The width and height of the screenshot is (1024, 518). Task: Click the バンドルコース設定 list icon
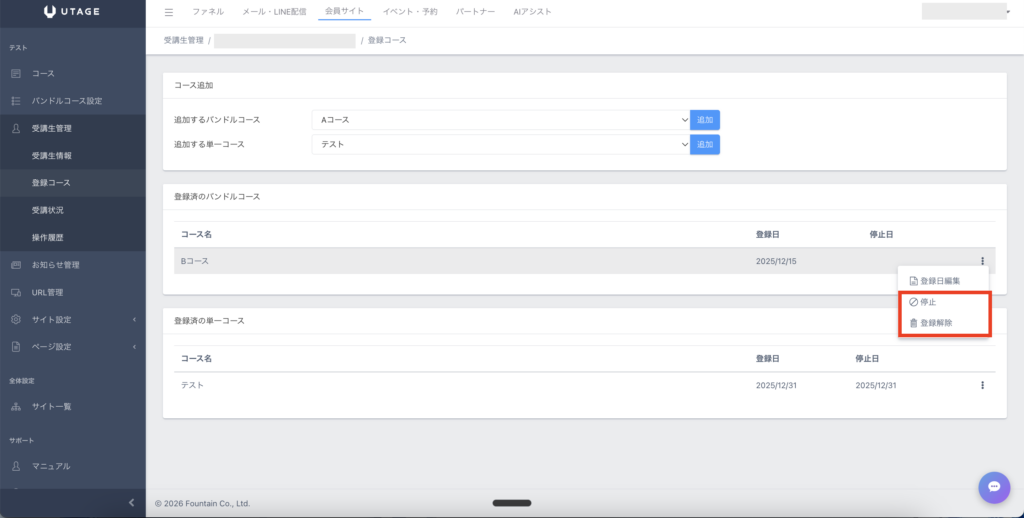[x=16, y=101]
